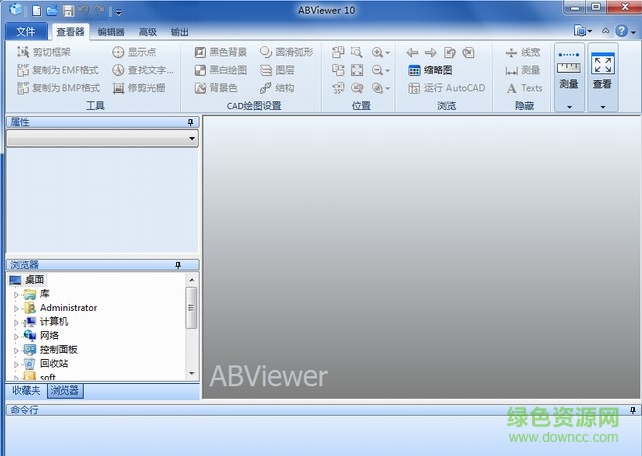Image resolution: width=642 pixels, height=456 pixels.
Task: Select 剪切框架 clipping frame tool
Action: pos(44,52)
